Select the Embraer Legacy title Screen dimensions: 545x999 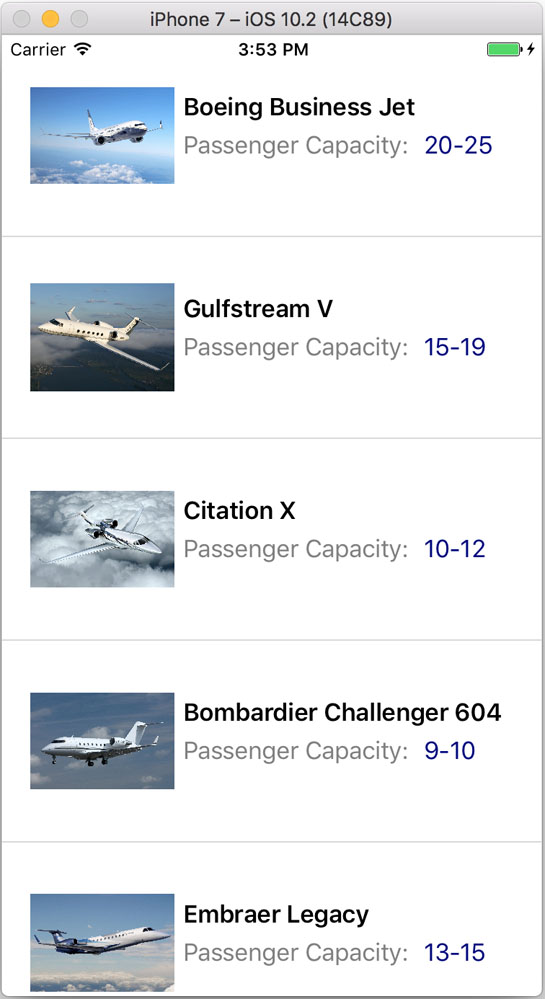[276, 915]
